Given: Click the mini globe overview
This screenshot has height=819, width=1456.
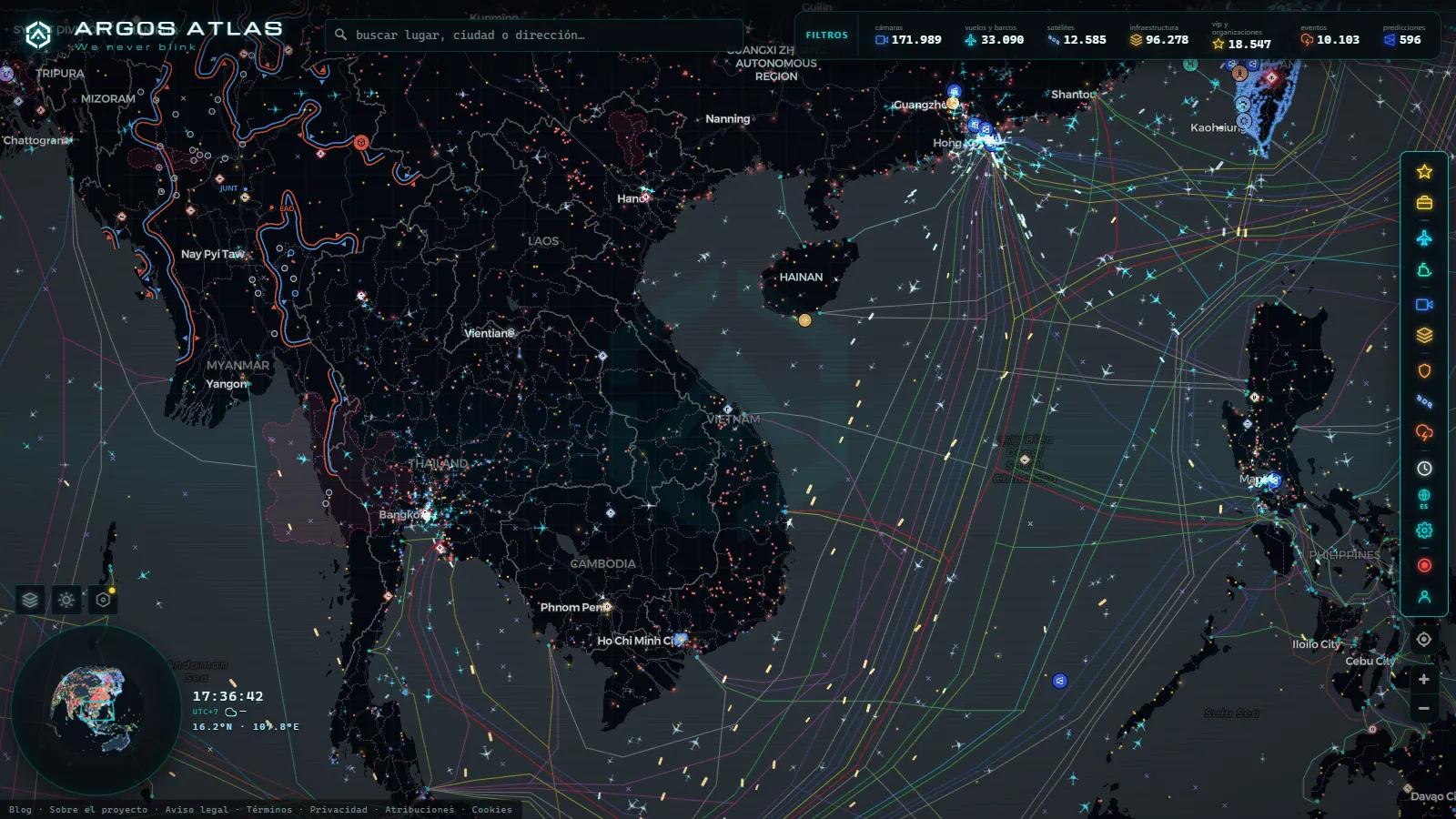Looking at the screenshot, I should point(96,709).
